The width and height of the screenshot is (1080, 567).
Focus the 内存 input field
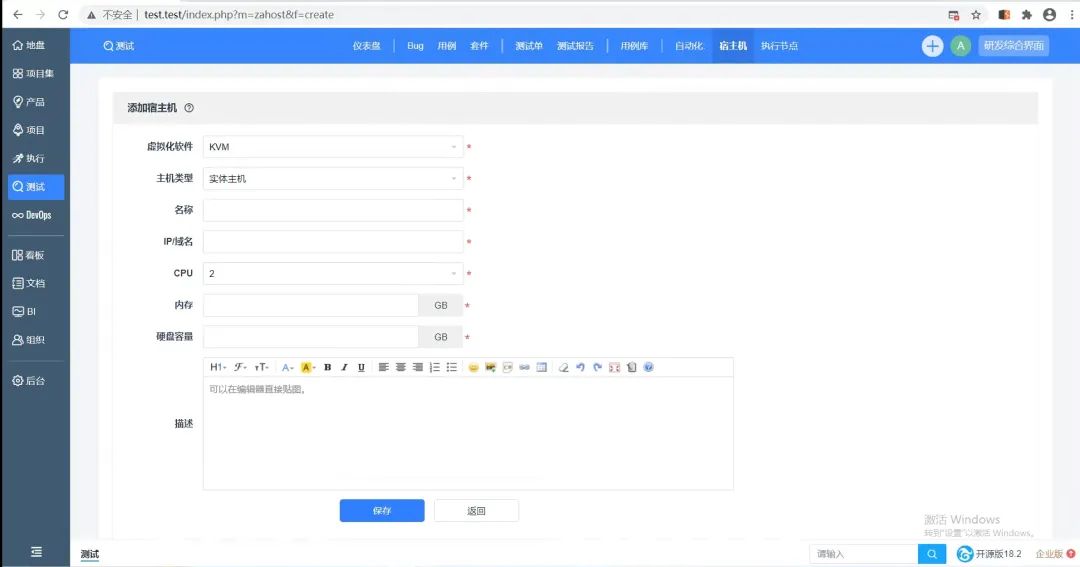311,305
